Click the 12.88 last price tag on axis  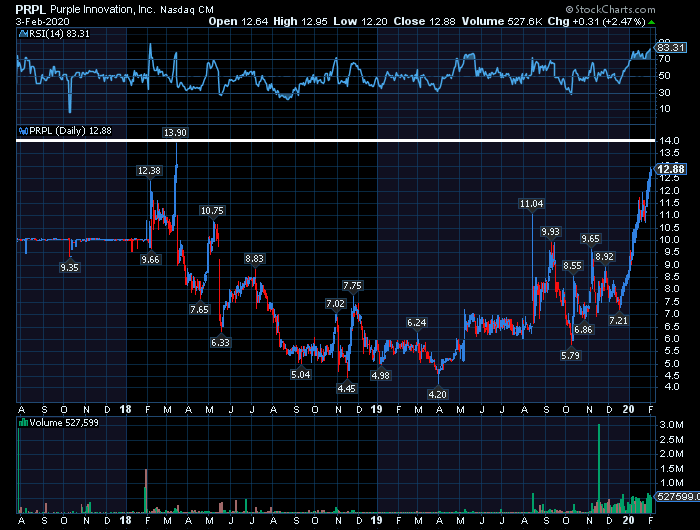670,169
